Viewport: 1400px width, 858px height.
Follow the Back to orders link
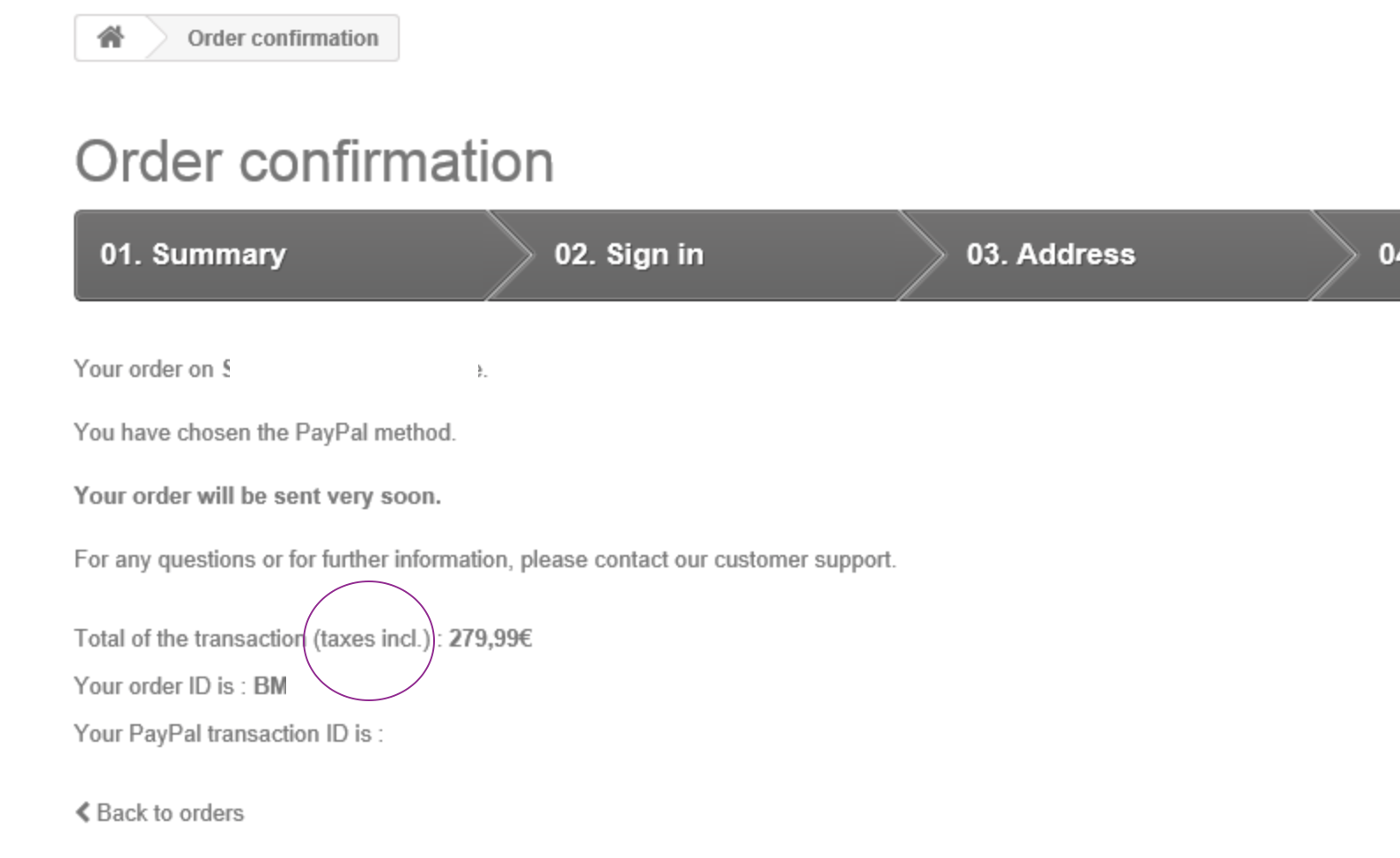pos(170,813)
